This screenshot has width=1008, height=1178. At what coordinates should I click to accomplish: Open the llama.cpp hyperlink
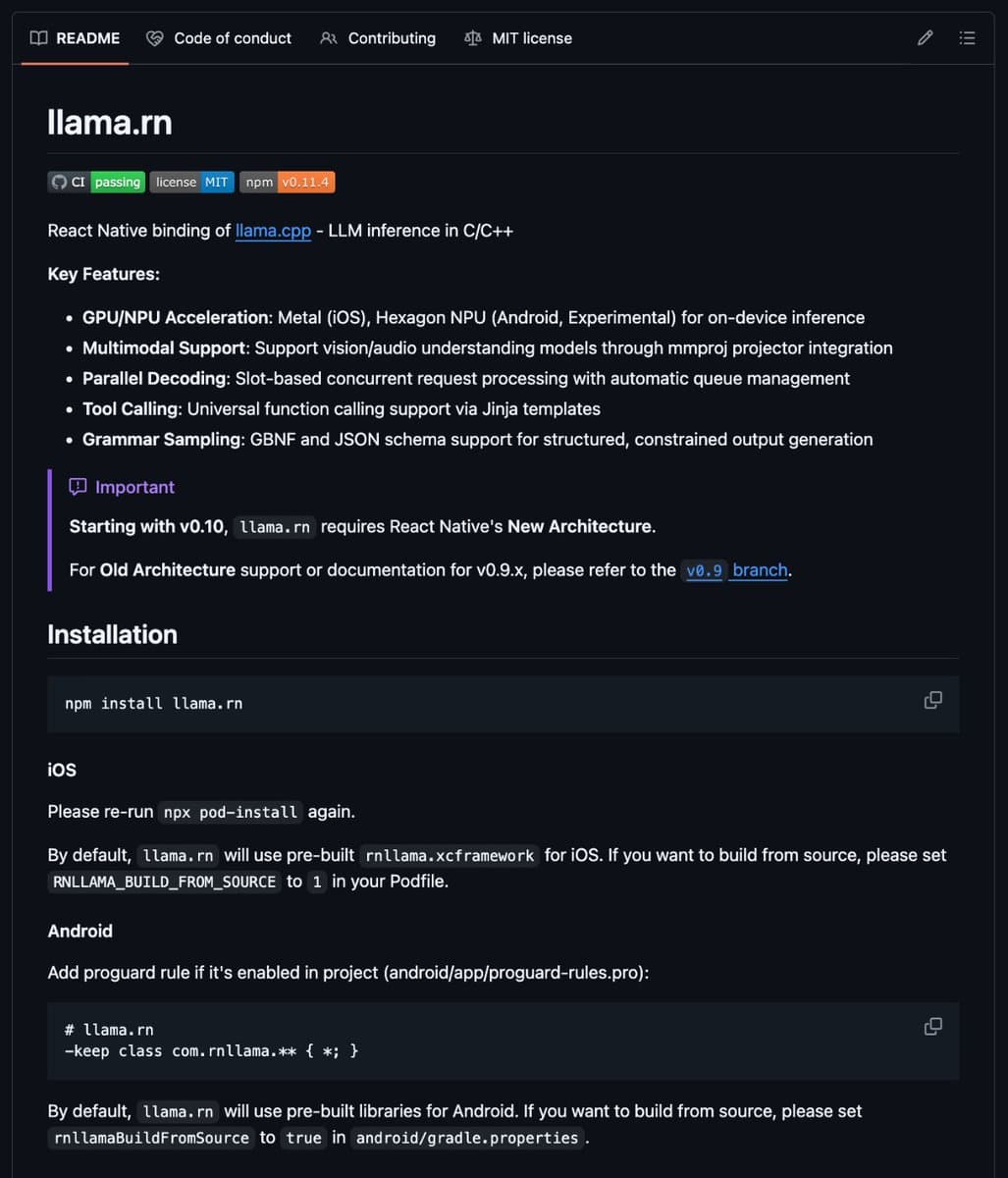[273, 231]
